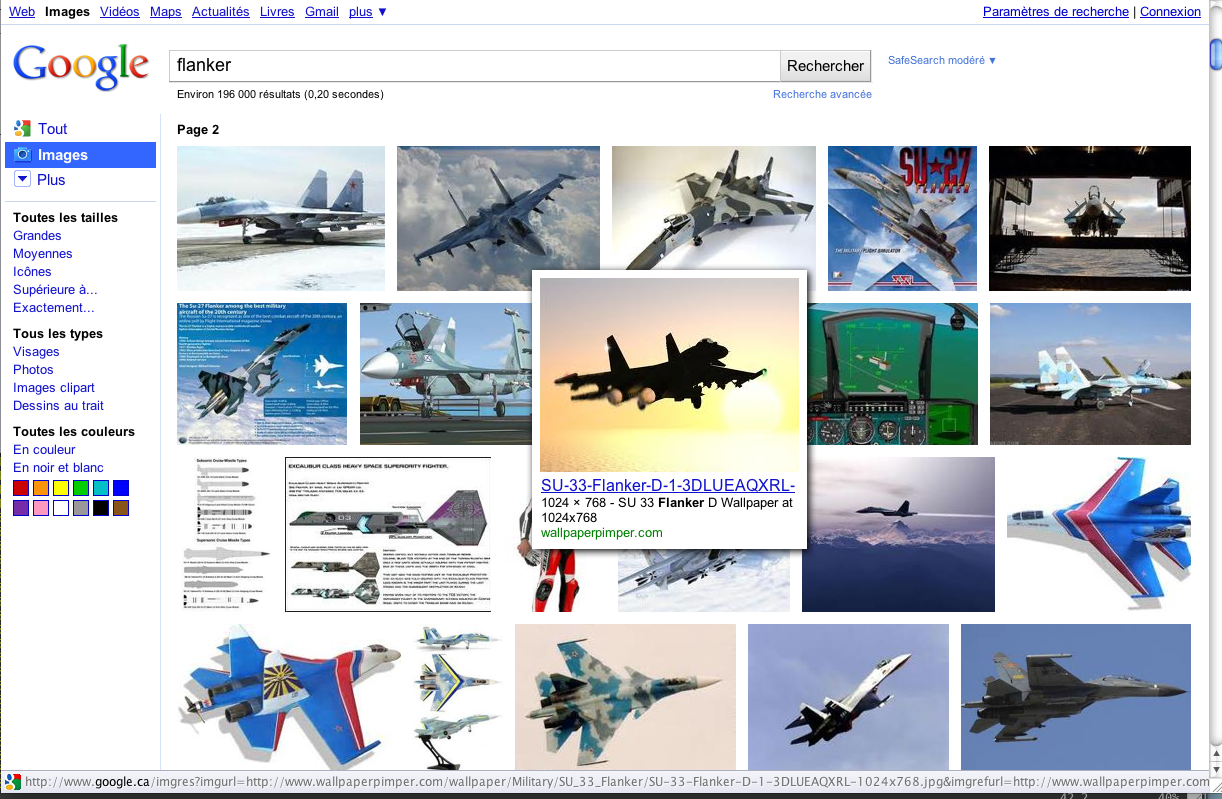The width and height of the screenshot is (1222, 799).
Task: Open the Vidéos tab in top bar
Action: (120, 12)
